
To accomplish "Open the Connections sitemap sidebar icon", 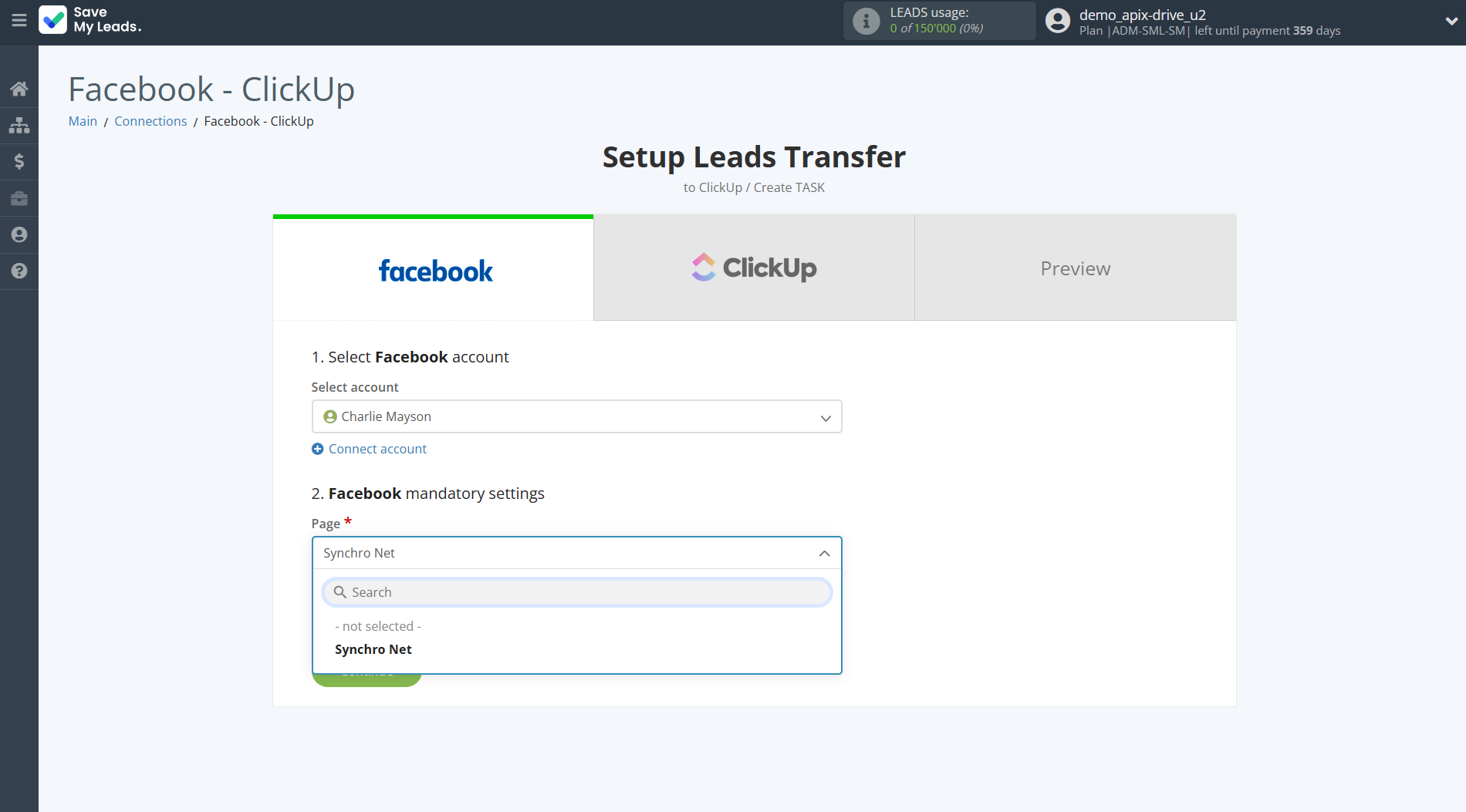I will coord(19,125).
